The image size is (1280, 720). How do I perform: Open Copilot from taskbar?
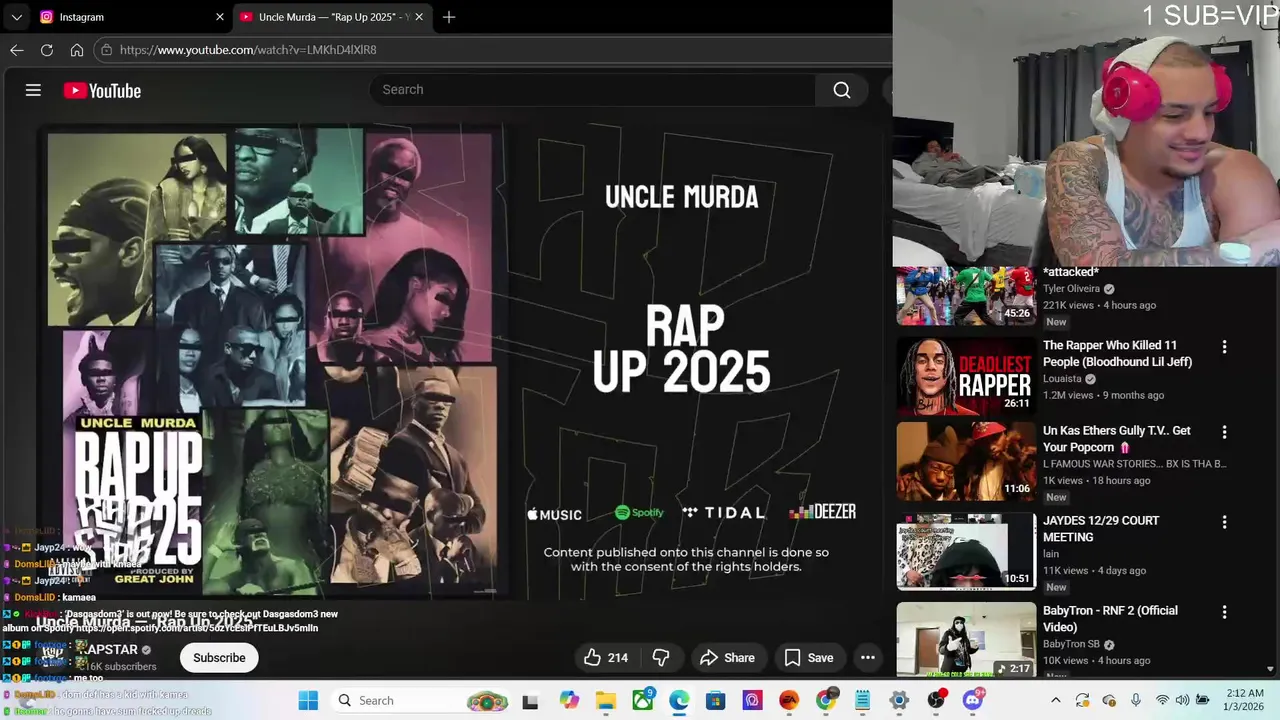coord(569,700)
